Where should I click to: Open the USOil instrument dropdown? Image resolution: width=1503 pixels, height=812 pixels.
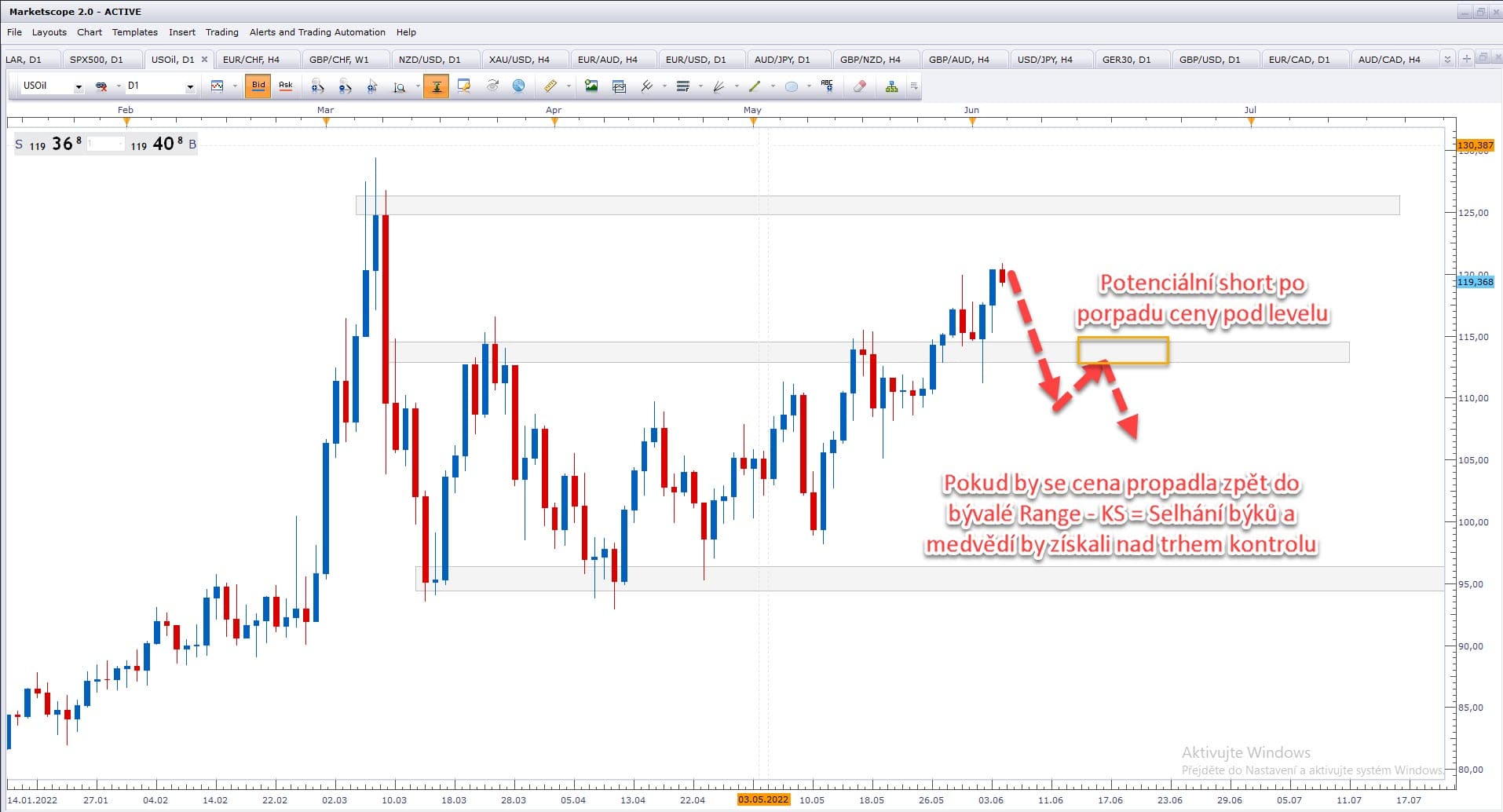click(x=79, y=86)
